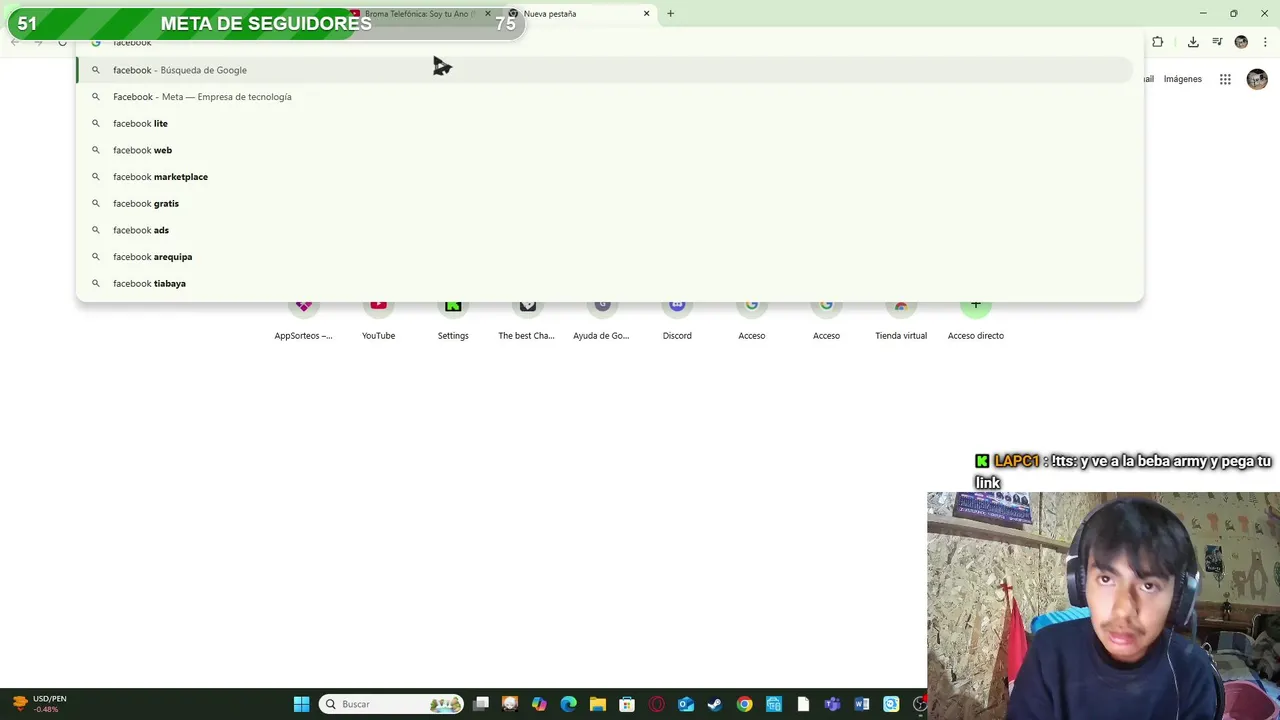
Task: Open Microsoft Word from taskbar
Action: click(x=861, y=704)
